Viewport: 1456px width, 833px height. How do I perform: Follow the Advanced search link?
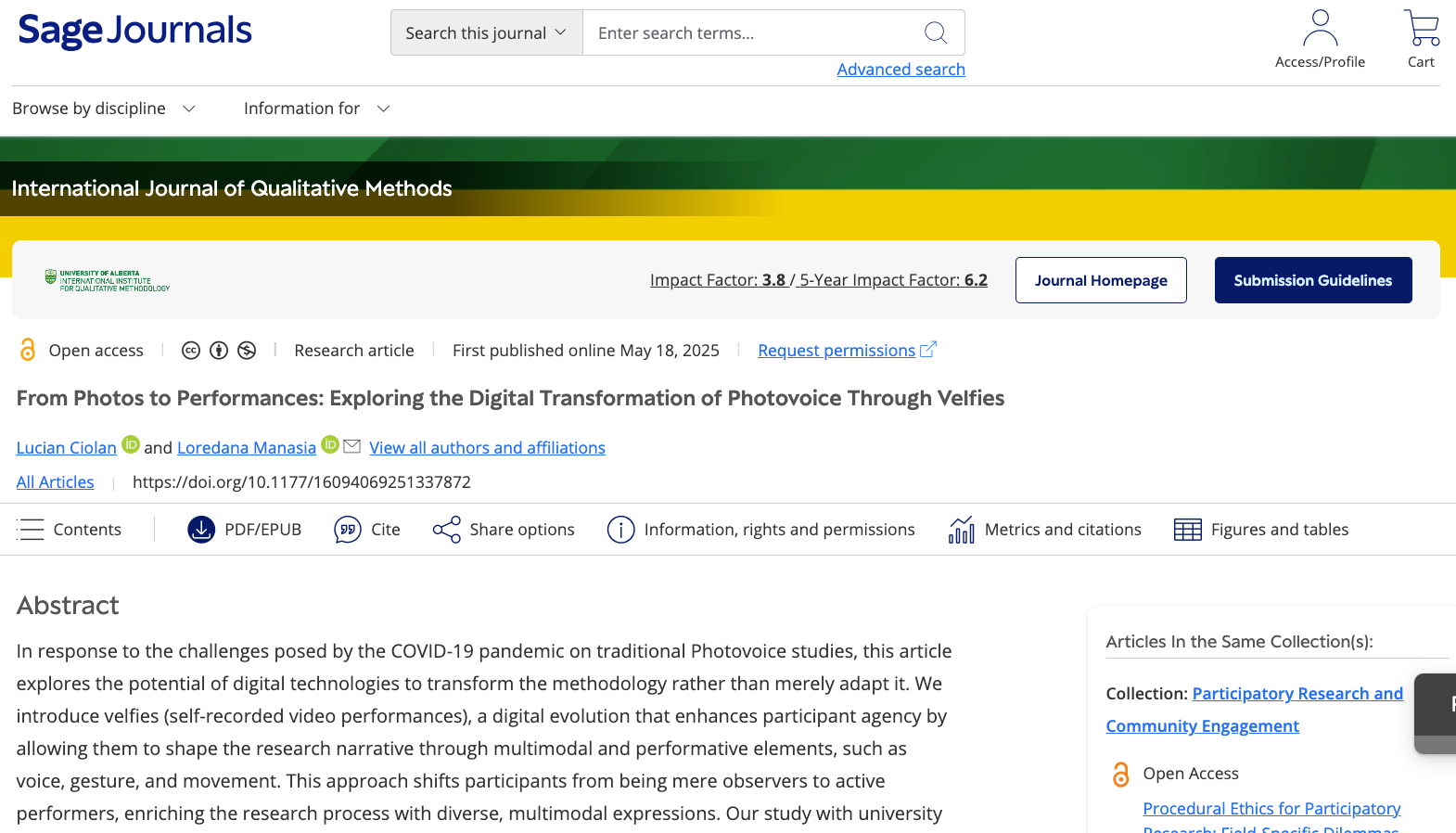(900, 70)
